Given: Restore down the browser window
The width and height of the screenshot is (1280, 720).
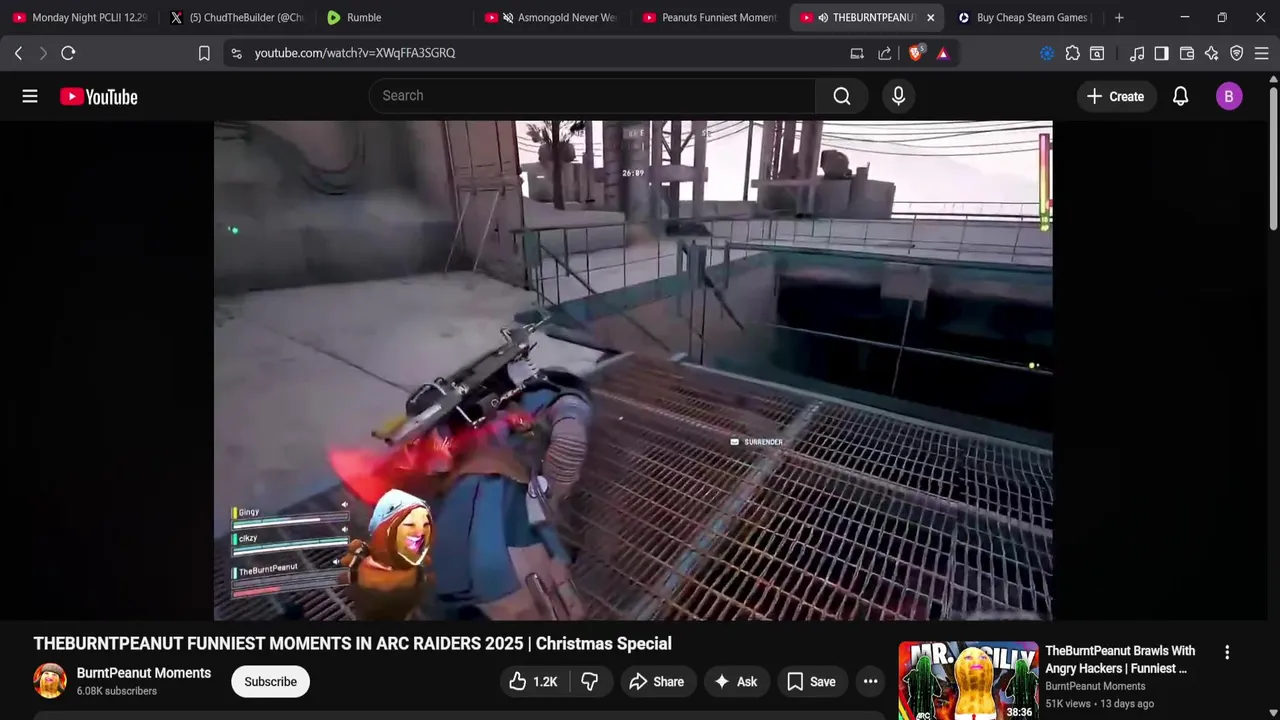Looking at the screenshot, I should point(1222,17).
